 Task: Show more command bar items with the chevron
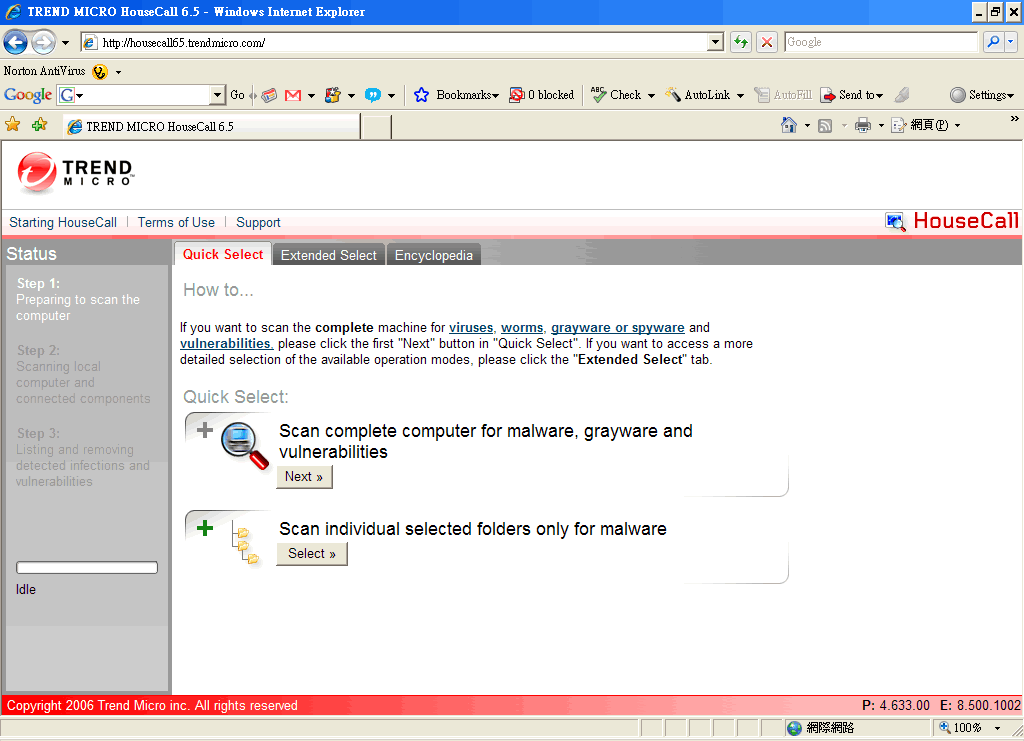(1014, 118)
